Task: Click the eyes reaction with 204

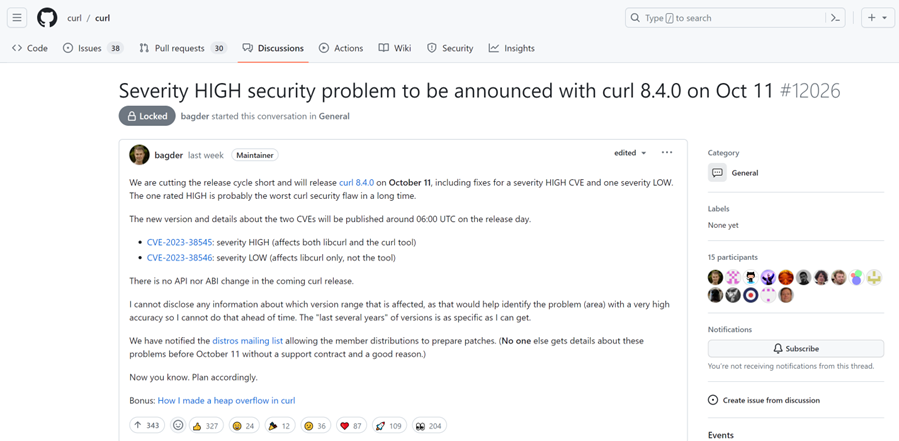Action: [429, 425]
